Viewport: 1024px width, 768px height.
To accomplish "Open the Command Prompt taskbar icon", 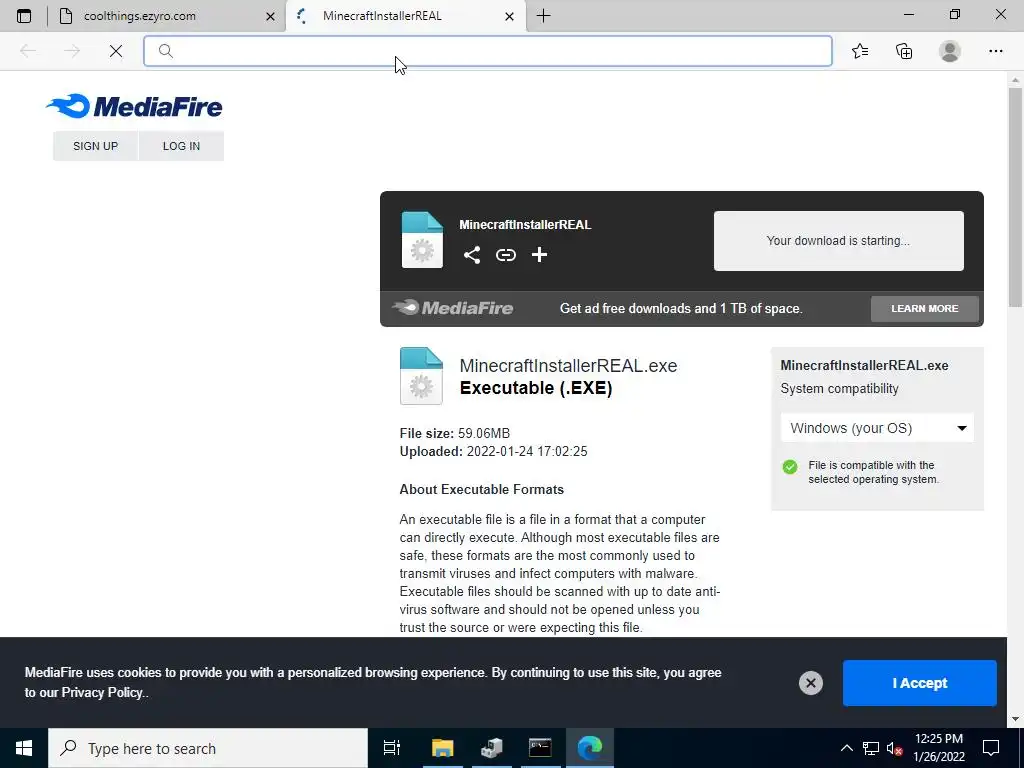I will pos(540,748).
